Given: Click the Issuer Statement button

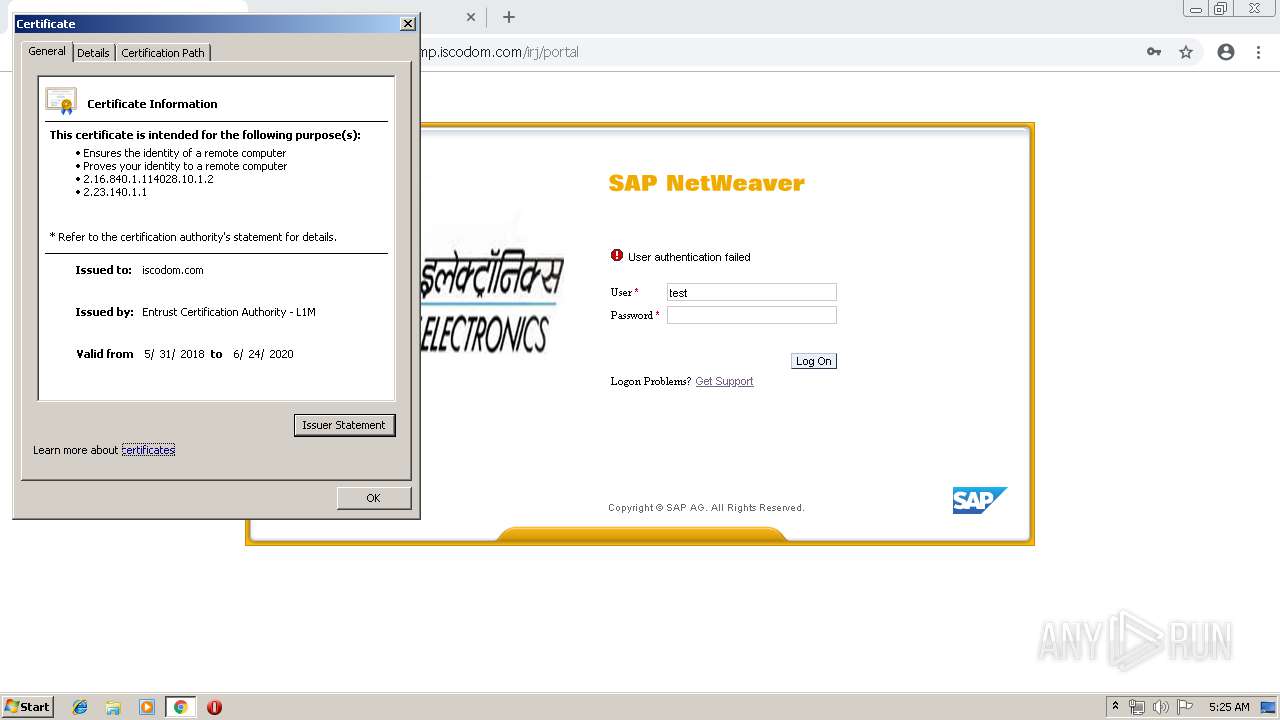Looking at the screenshot, I should tap(344, 425).
